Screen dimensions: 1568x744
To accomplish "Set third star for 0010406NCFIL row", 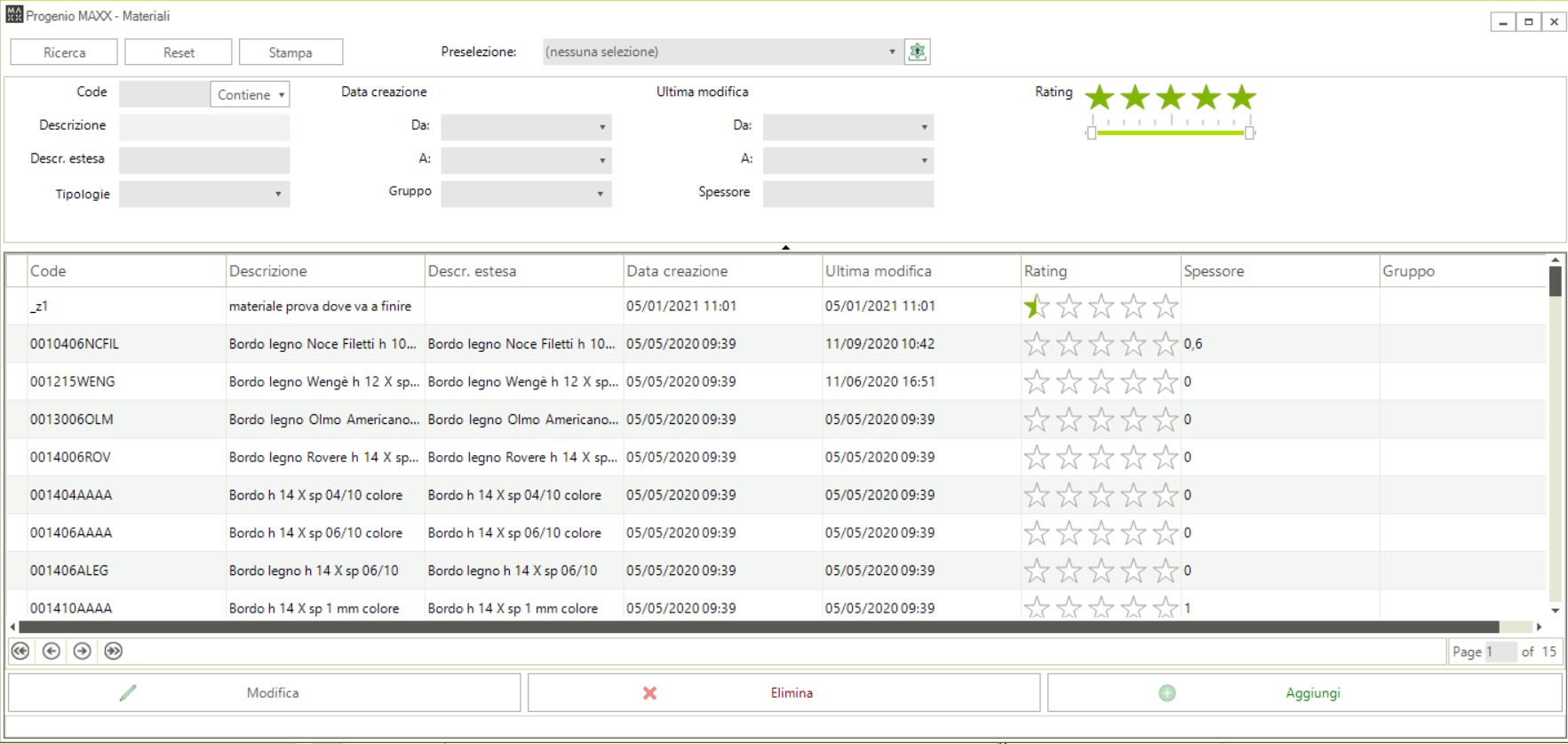I will [1101, 344].
